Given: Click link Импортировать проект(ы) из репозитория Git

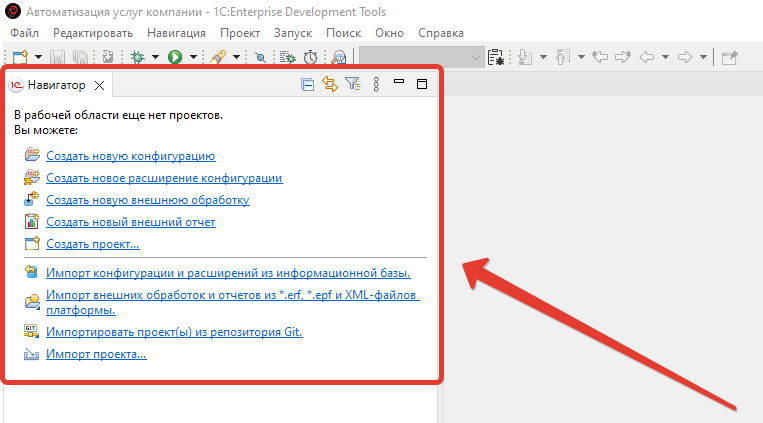Looking at the screenshot, I should tap(174, 332).
